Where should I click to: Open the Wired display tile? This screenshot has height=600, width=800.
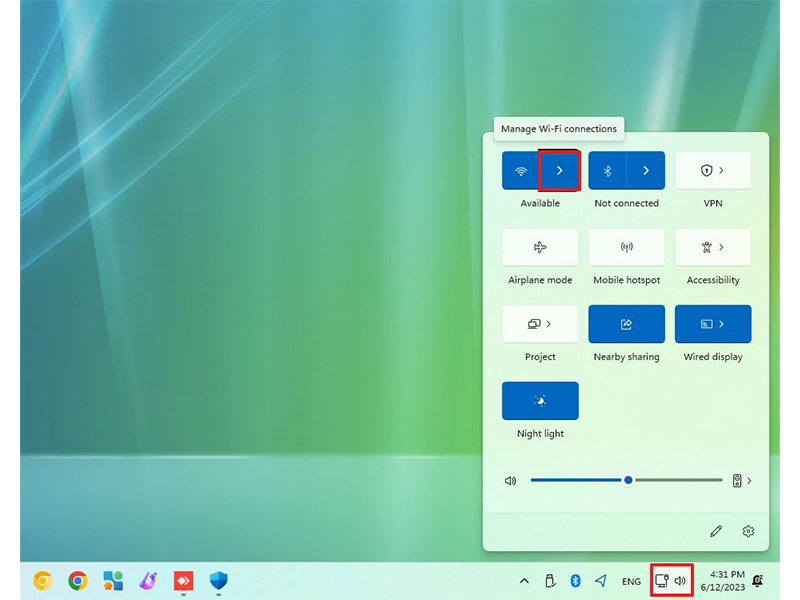coord(712,324)
